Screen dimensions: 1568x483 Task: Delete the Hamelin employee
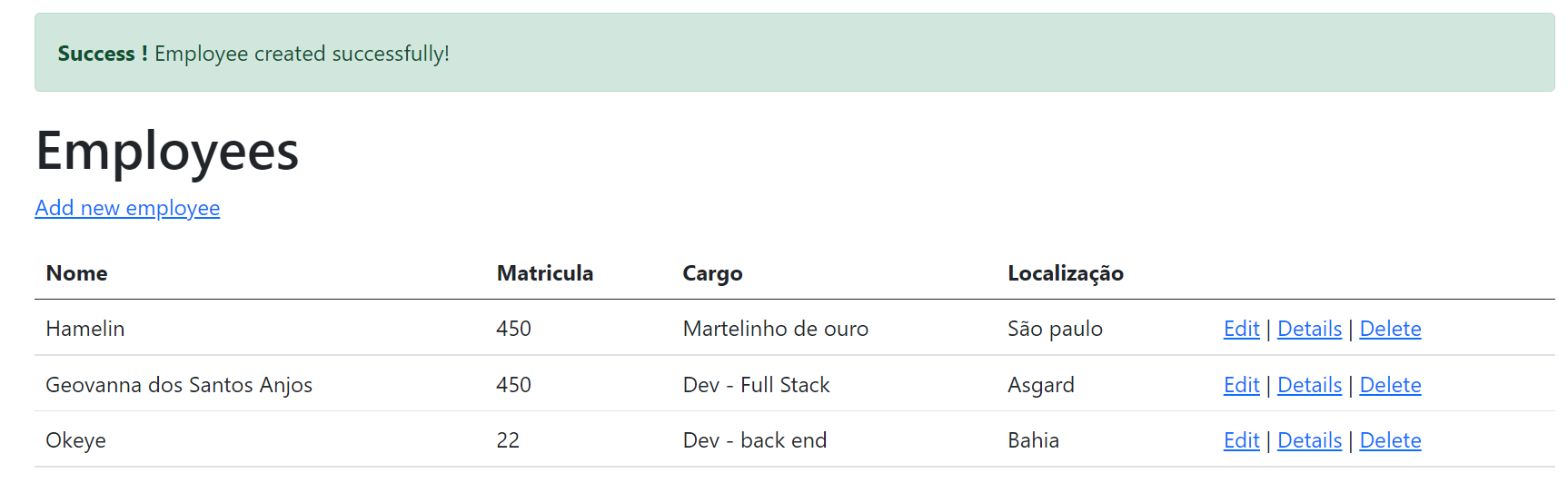[x=1390, y=329]
